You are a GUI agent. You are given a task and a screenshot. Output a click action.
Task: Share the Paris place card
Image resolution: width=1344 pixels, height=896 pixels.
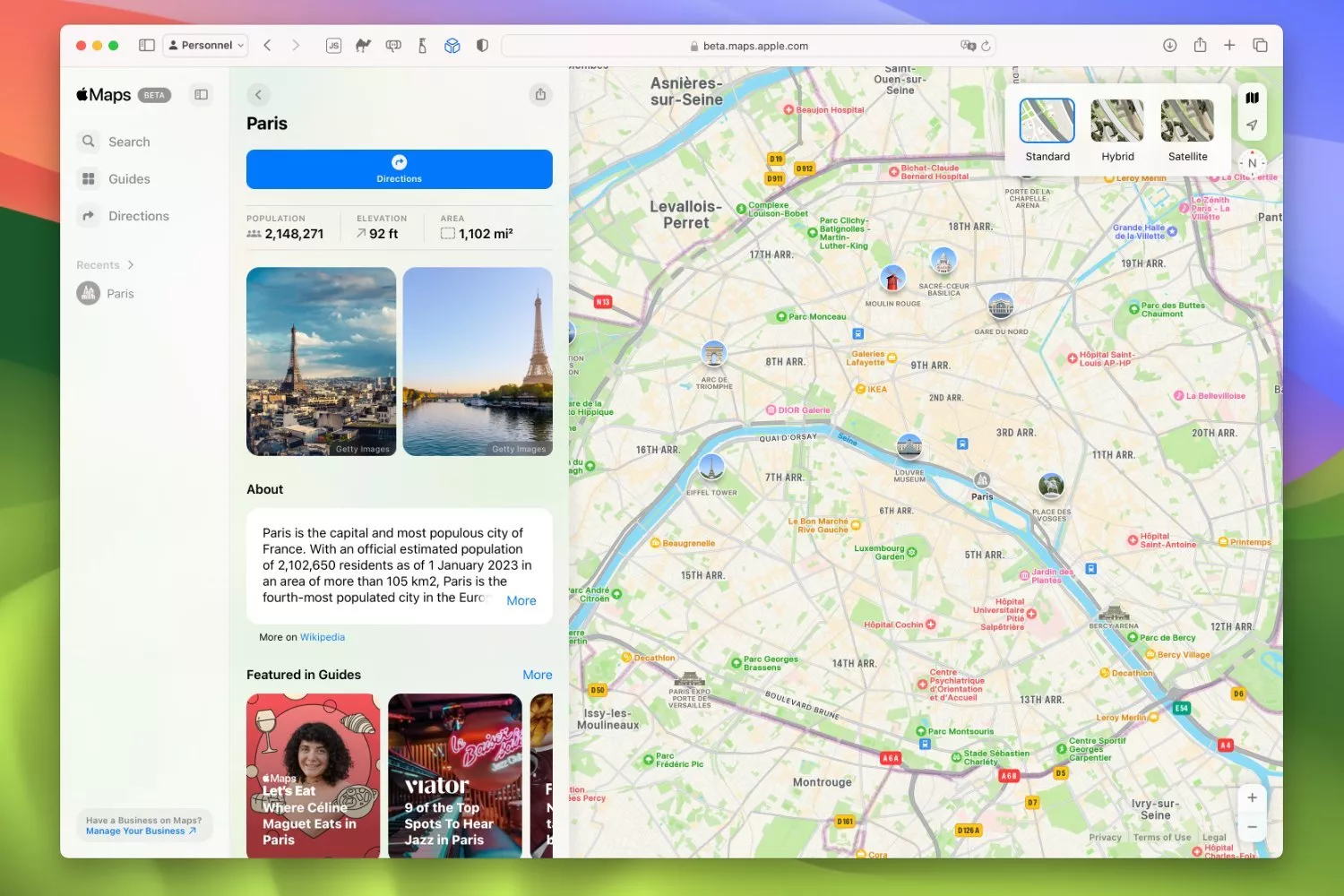(540, 94)
